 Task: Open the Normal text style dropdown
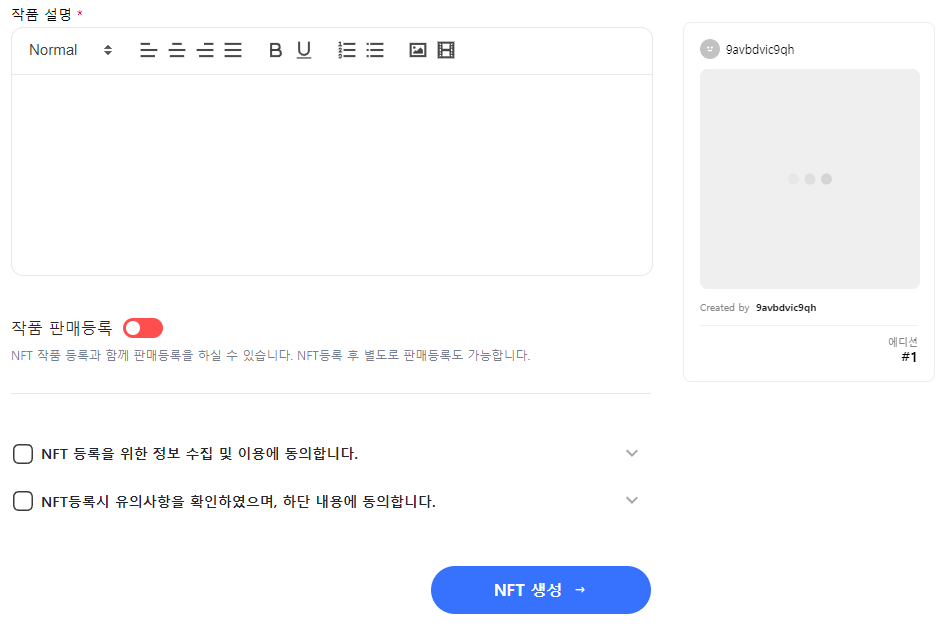pos(70,50)
